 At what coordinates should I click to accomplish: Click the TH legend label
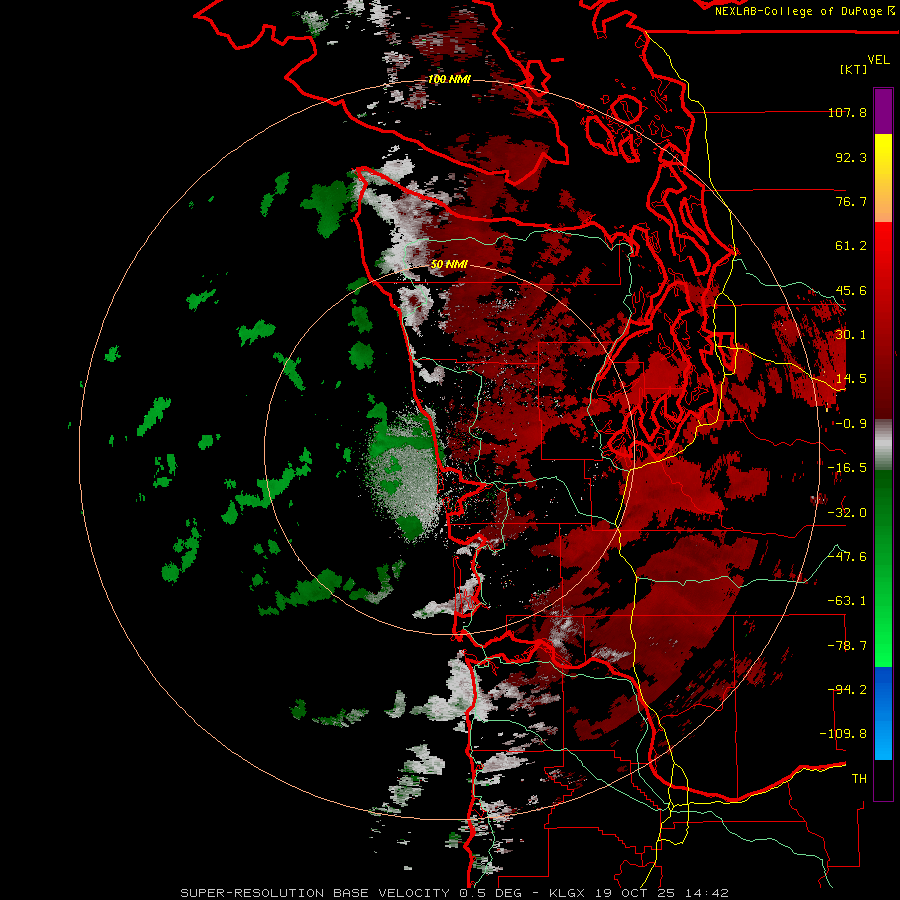[x=859, y=779]
